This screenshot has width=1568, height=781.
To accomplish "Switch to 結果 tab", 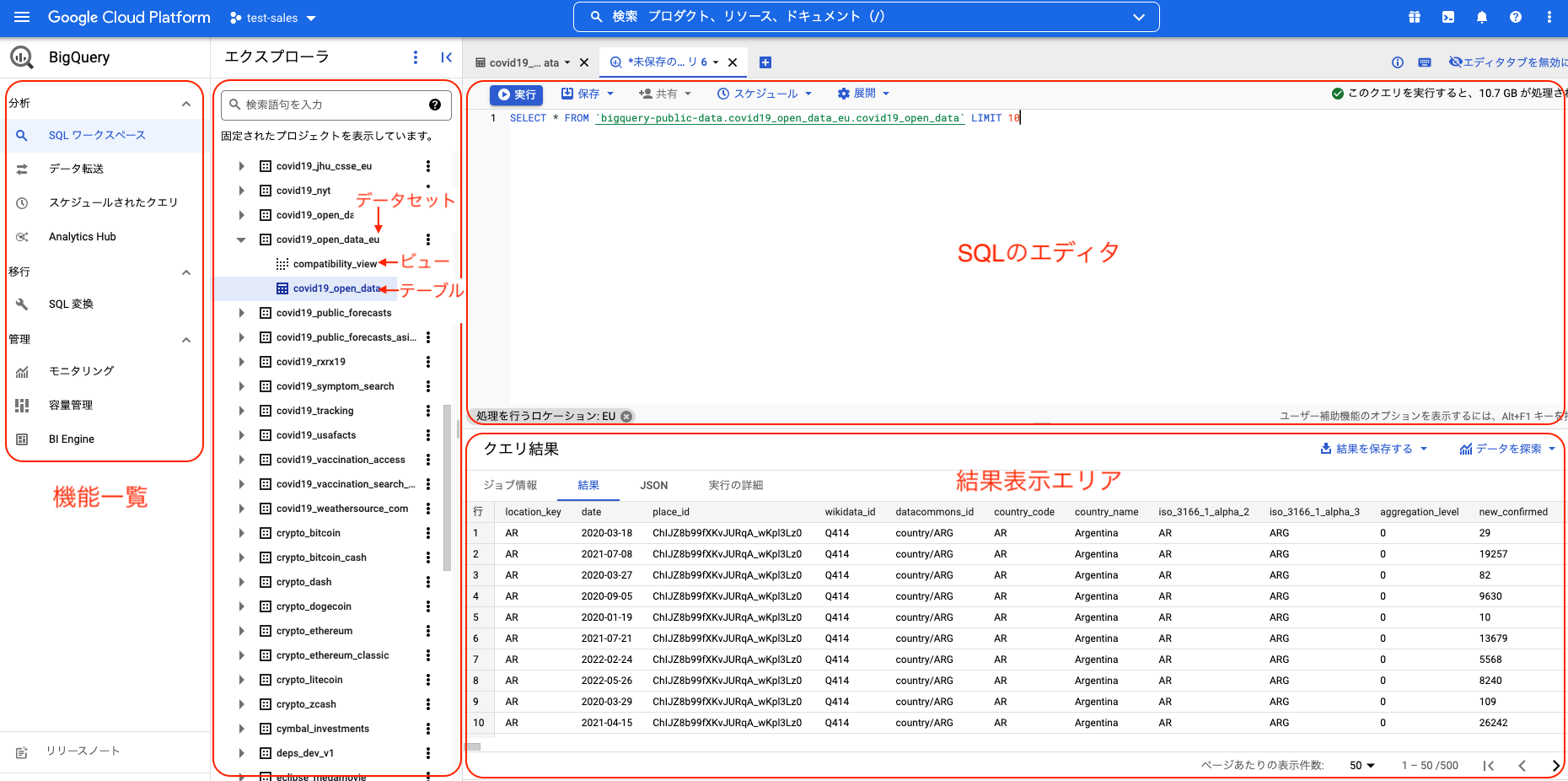I will tap(588, 485).
